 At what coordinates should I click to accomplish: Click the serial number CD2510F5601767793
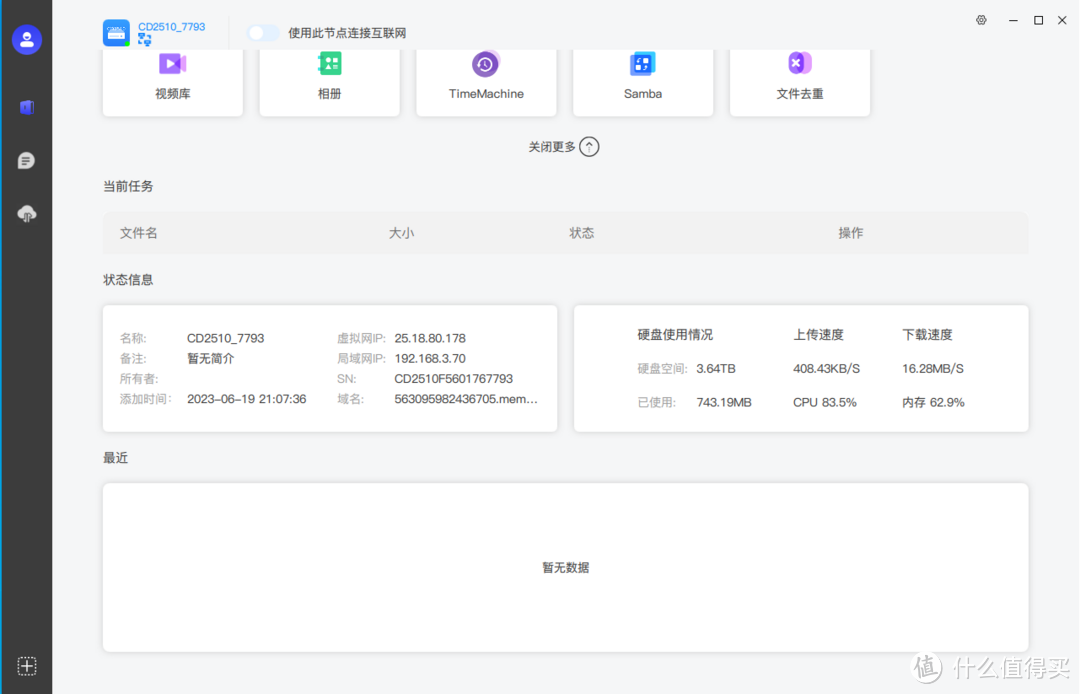click(453, 379)
